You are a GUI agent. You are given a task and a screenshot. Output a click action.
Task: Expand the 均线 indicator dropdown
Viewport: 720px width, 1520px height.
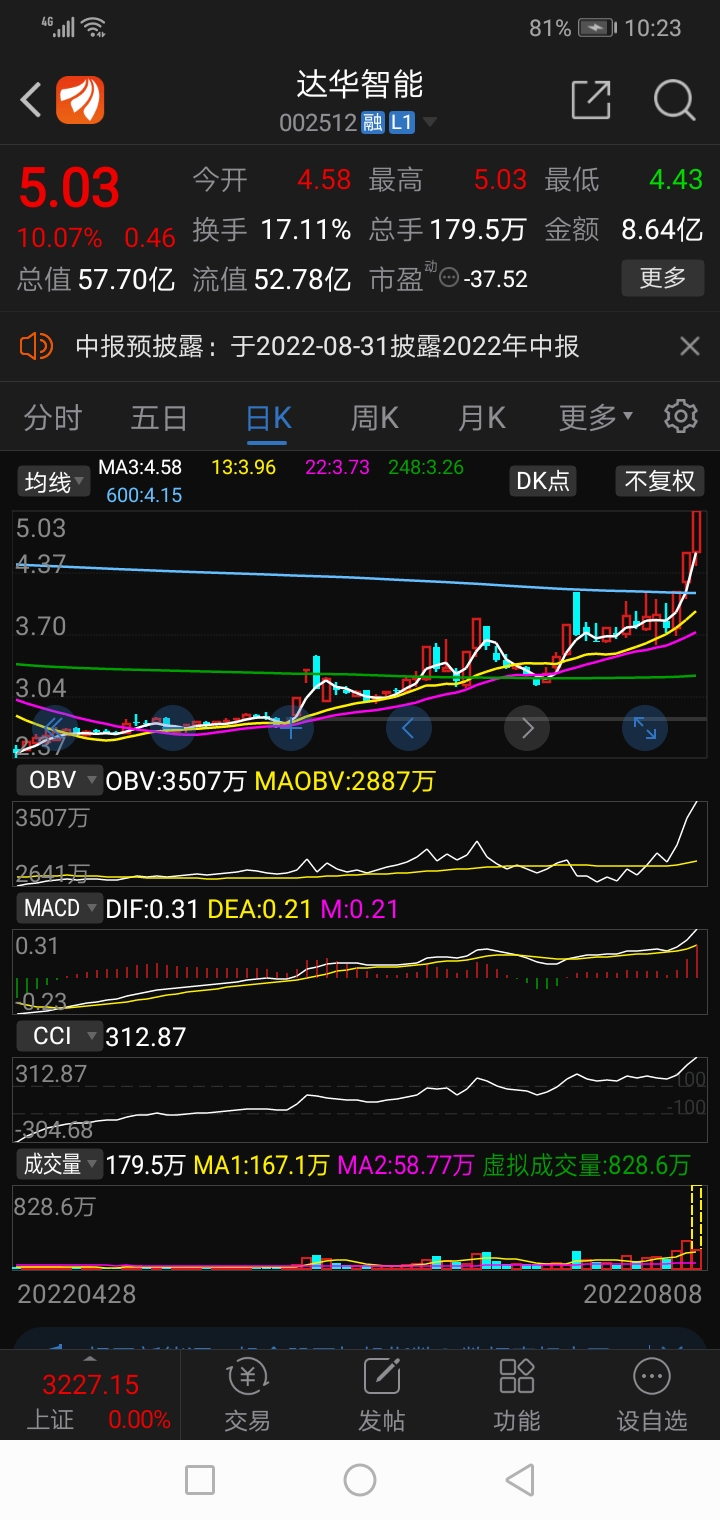pyautogui.click(x=54, y=482)
